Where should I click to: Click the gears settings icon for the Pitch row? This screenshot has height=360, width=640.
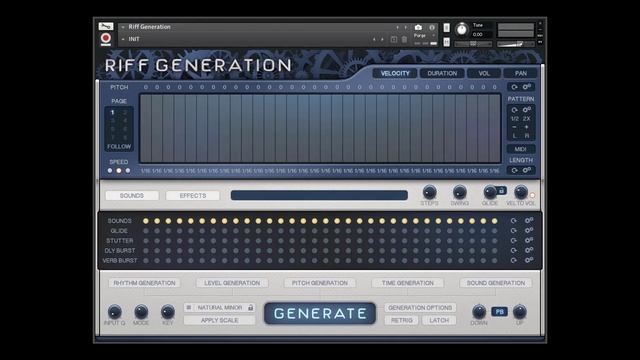527,87
